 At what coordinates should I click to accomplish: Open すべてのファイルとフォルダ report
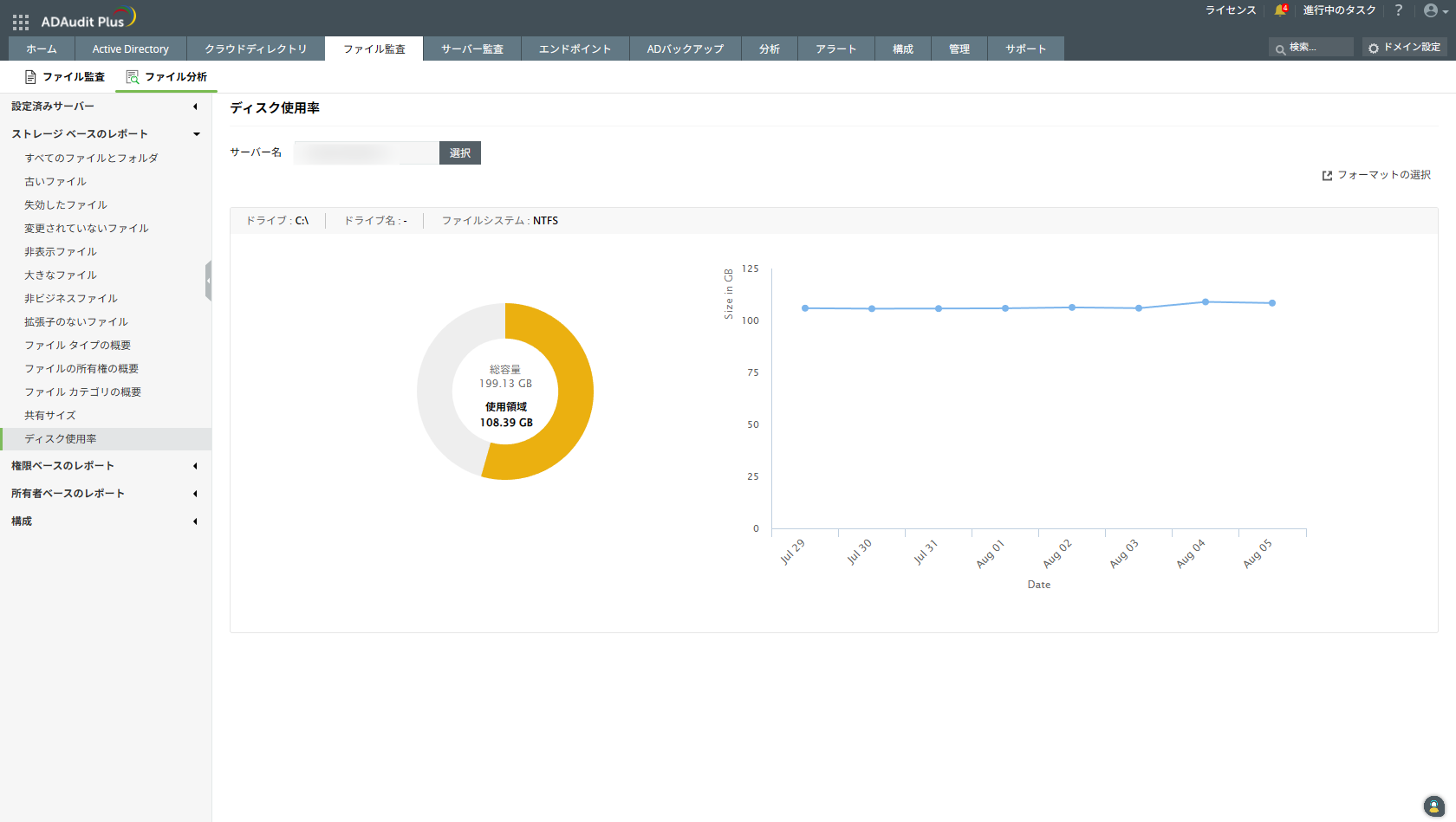tap(92, 159)
